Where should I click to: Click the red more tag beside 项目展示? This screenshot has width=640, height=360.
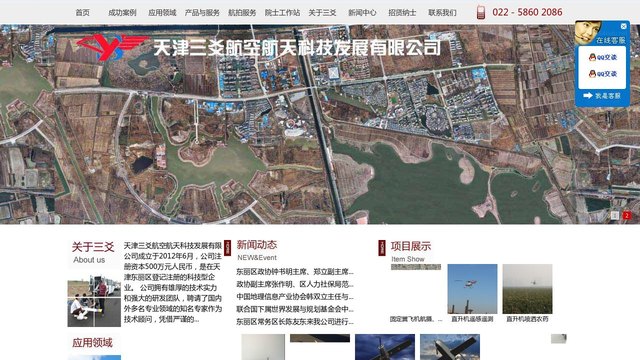tap(382, 248)
